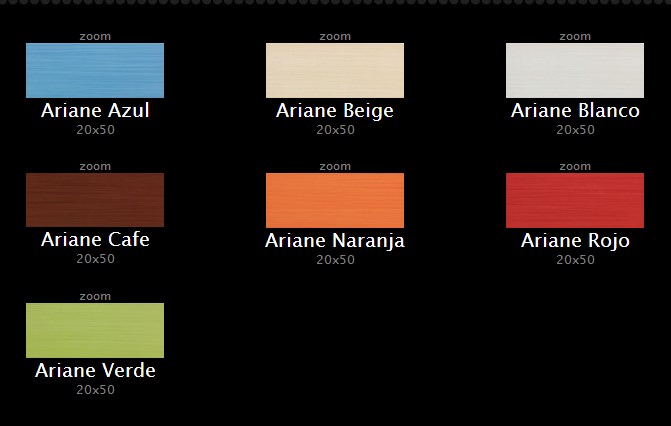Screen dimensions: 671x426
Task: Click the Ariane Beige product name
Action: [x=335, y=111]
